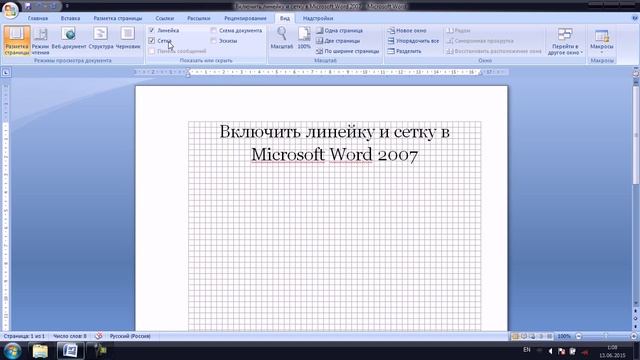Click the vertical scrollbar thumb

click(636, 135)
